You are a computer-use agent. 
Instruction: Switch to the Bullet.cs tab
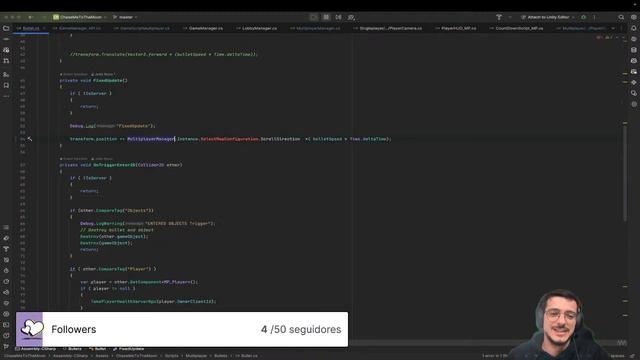[31, 28]
